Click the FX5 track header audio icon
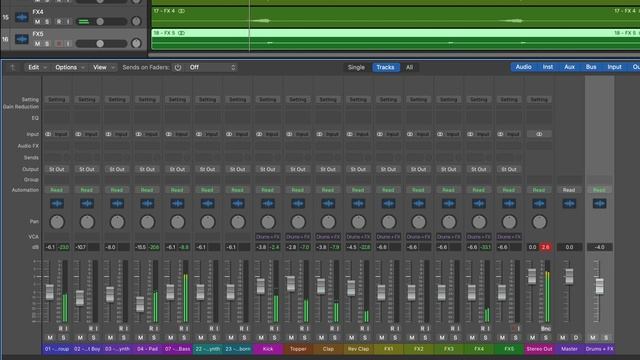The height and width of the screenshot is (360, 640). [22, 39]
